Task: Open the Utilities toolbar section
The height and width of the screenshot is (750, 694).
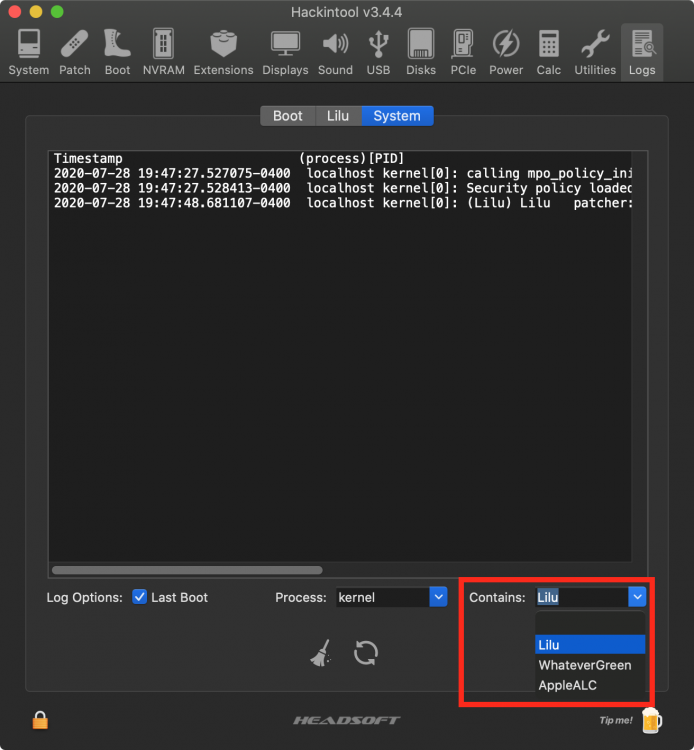Action: pos(595,52)
